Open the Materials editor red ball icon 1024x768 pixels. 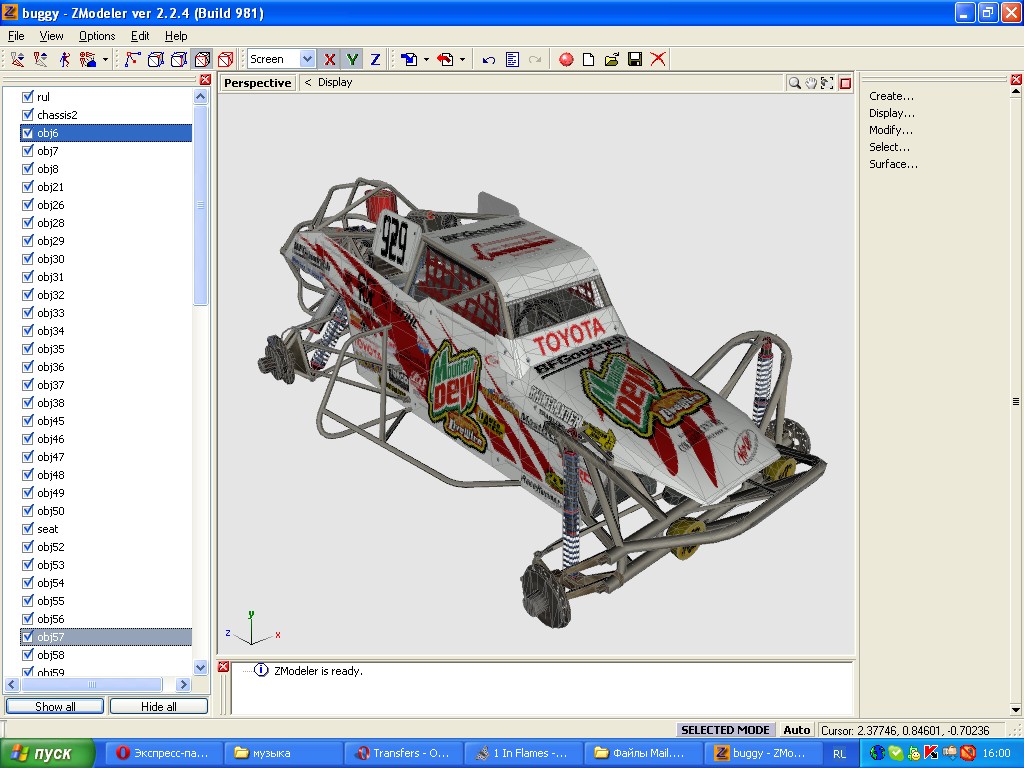tap(566, 59)
